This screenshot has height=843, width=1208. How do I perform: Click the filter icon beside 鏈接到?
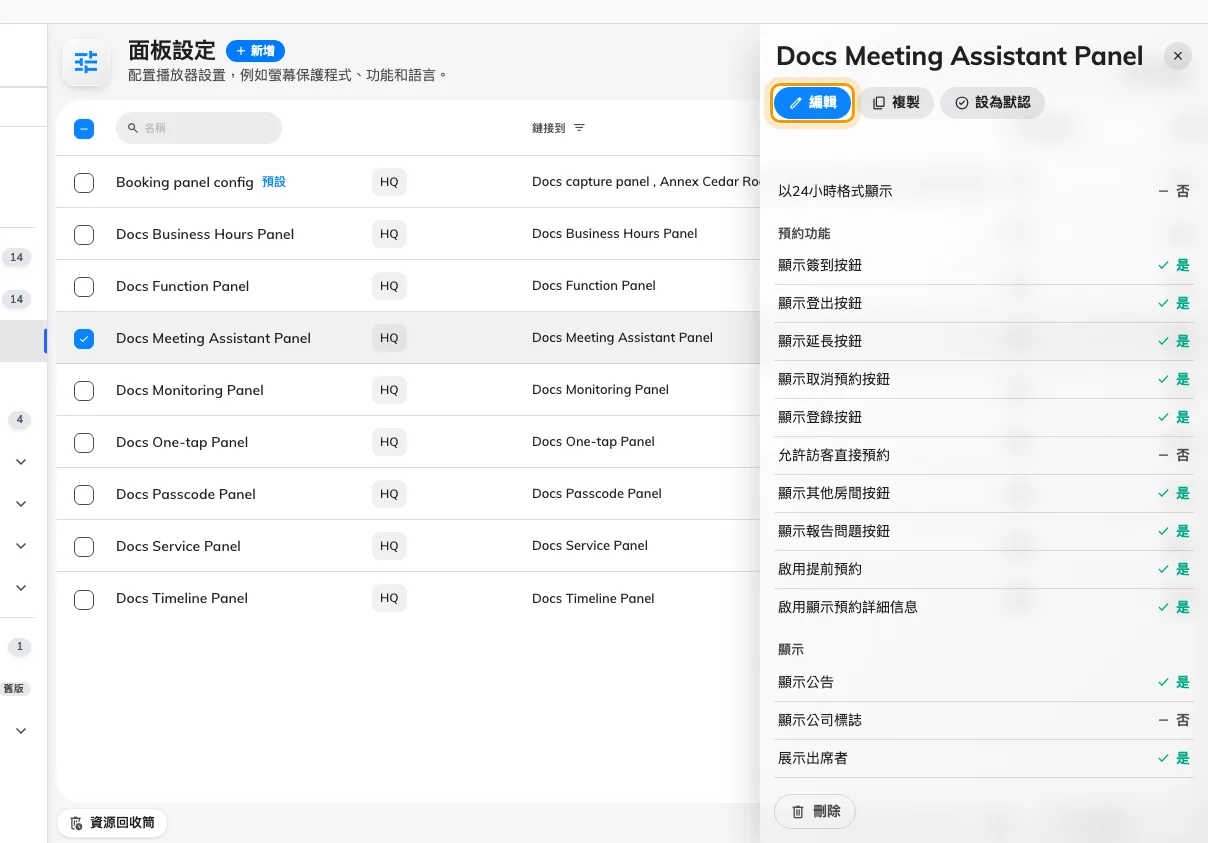(x=579, y=128)
